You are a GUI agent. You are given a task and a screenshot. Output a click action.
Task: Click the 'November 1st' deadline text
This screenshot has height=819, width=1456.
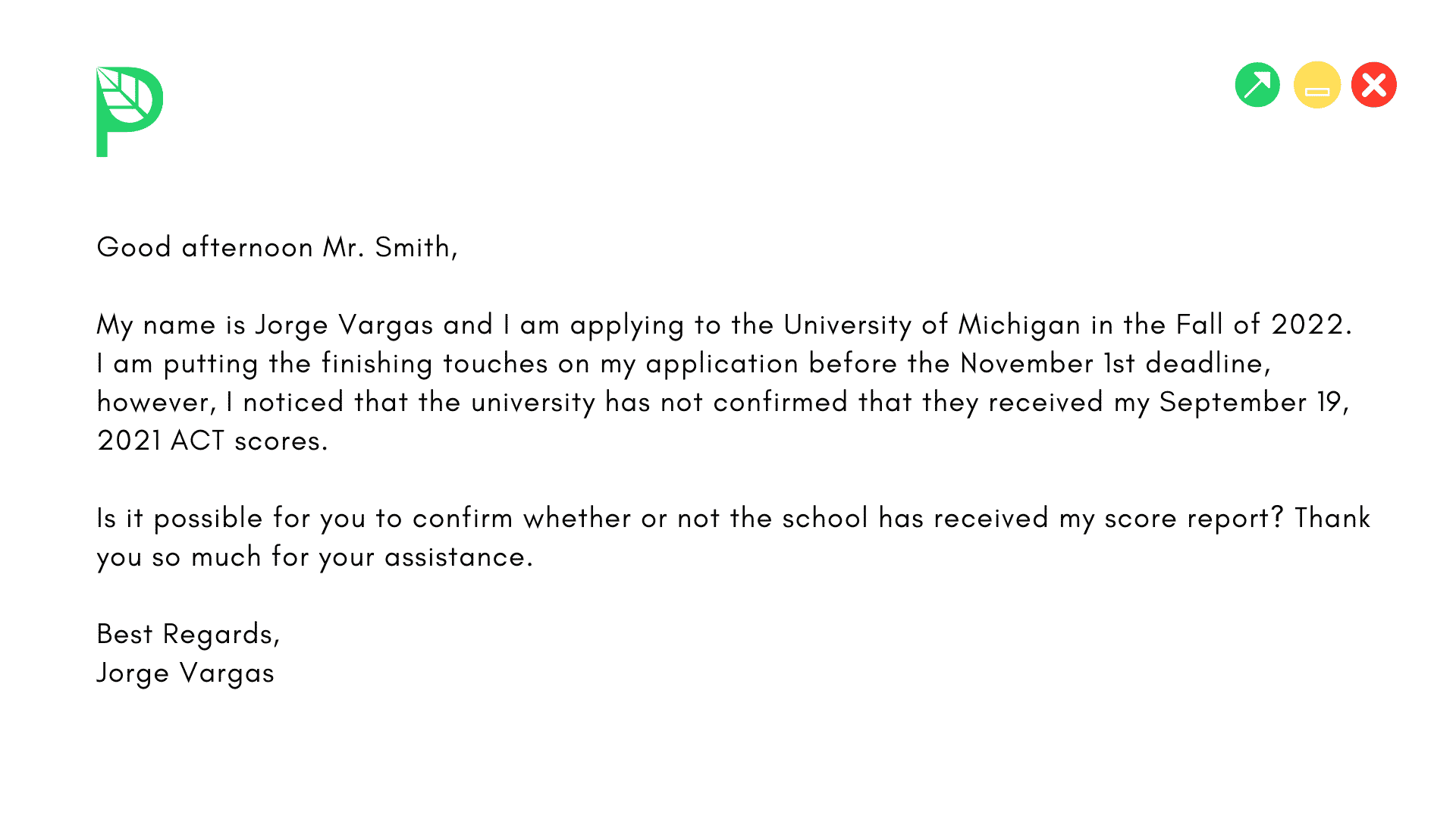pyautogui.click(x=1047, y=363)
